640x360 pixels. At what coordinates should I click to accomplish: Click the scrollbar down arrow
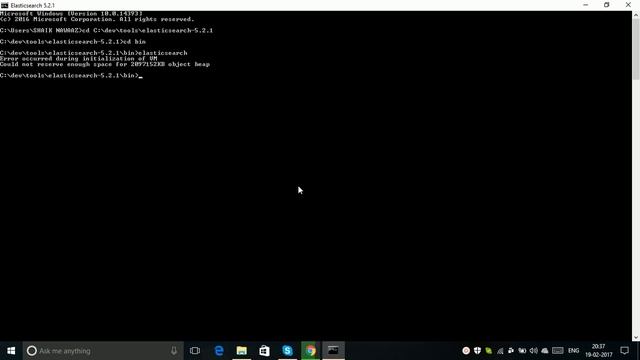(636, 338)
